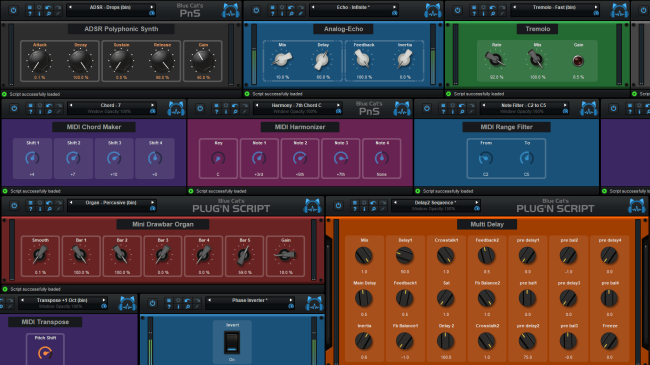Click the info icon in Analog-Echo toolbar
The width and height of the screenshot is (650, 365).
282,14
